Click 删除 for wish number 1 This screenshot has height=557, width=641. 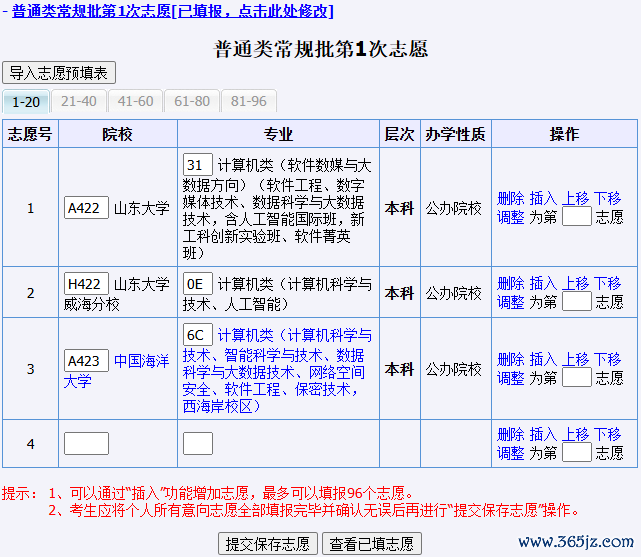pos(511,199)
